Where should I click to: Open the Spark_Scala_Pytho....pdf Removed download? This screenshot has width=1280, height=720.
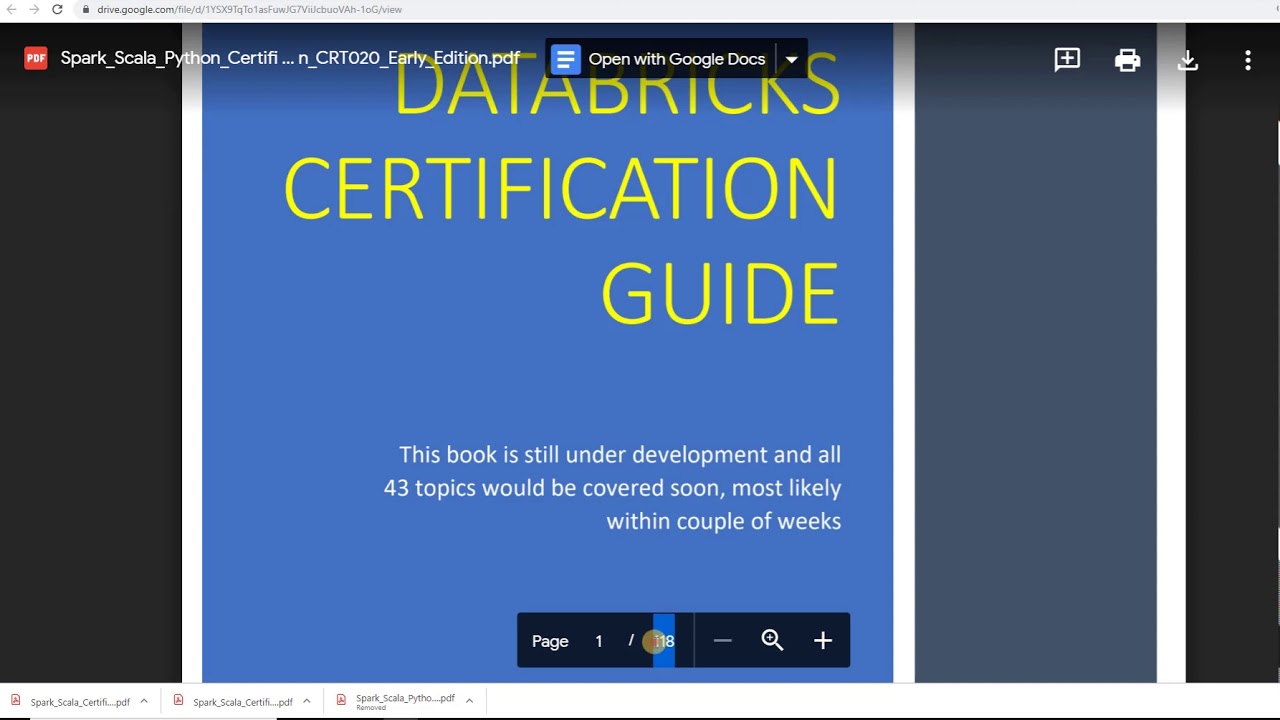point(394,701)
